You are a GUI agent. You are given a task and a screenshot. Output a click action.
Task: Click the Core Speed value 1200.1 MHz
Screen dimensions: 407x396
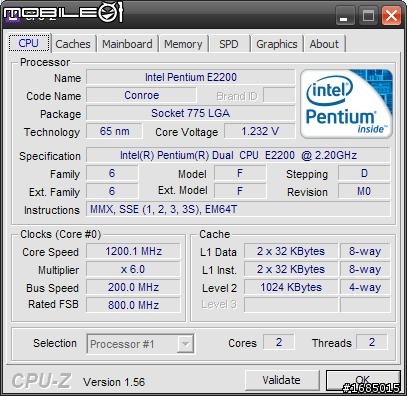pos(133,251)
